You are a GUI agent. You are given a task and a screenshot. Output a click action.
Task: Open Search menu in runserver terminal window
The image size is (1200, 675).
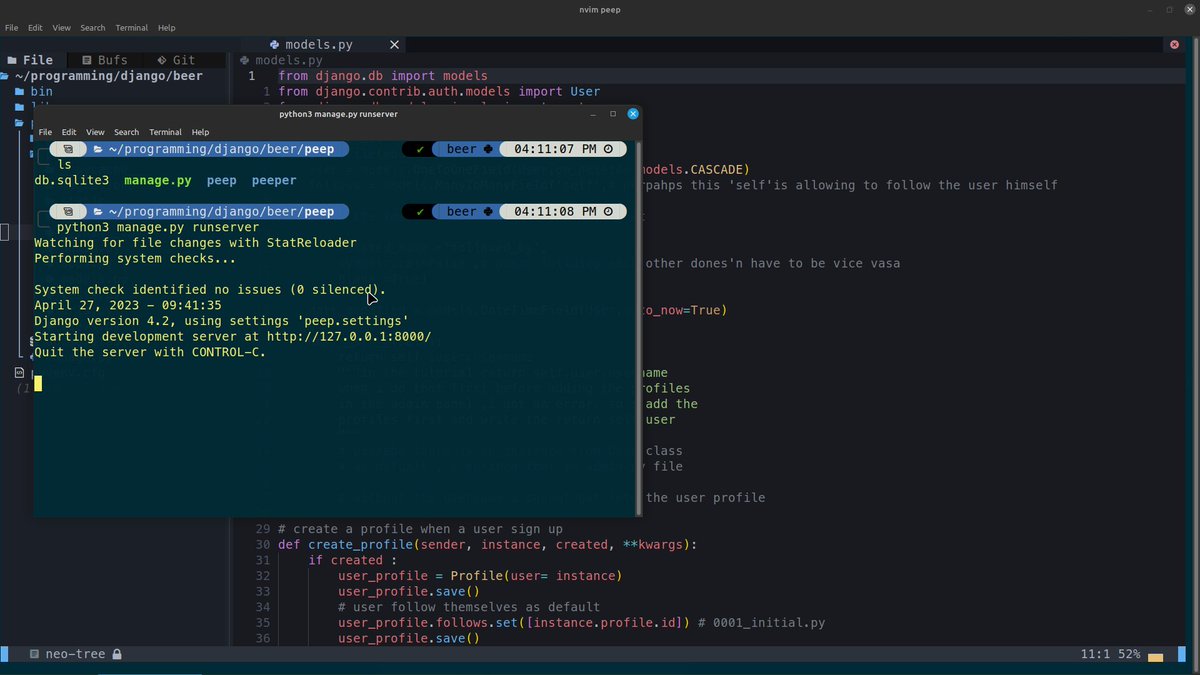pos(126,132)
